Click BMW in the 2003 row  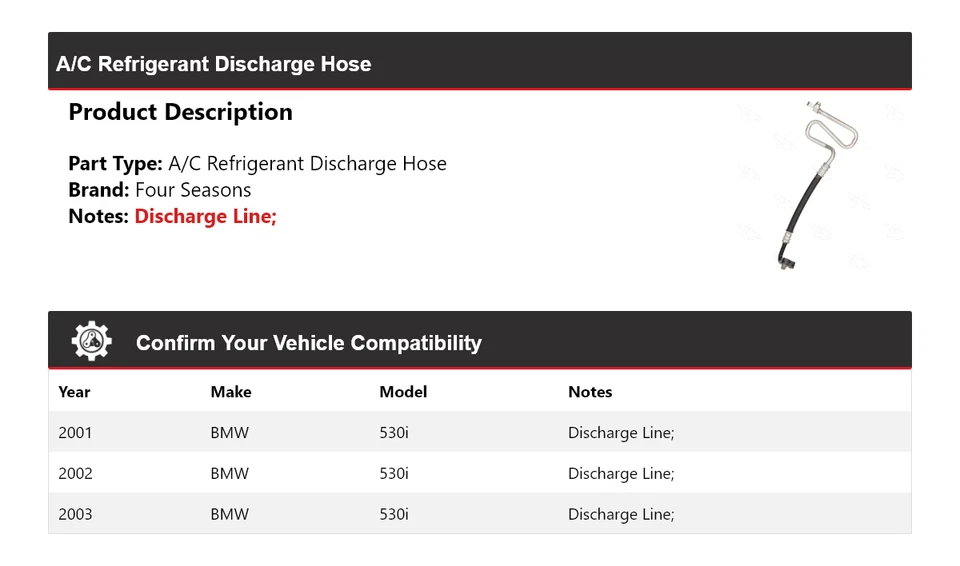[229, 514]
